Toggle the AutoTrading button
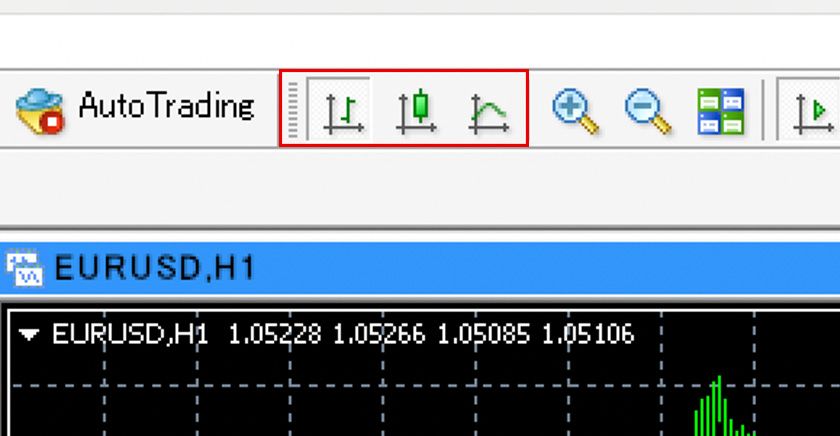Screen dimensions: 840x436 pyautogui.click(x=135, y=109)
